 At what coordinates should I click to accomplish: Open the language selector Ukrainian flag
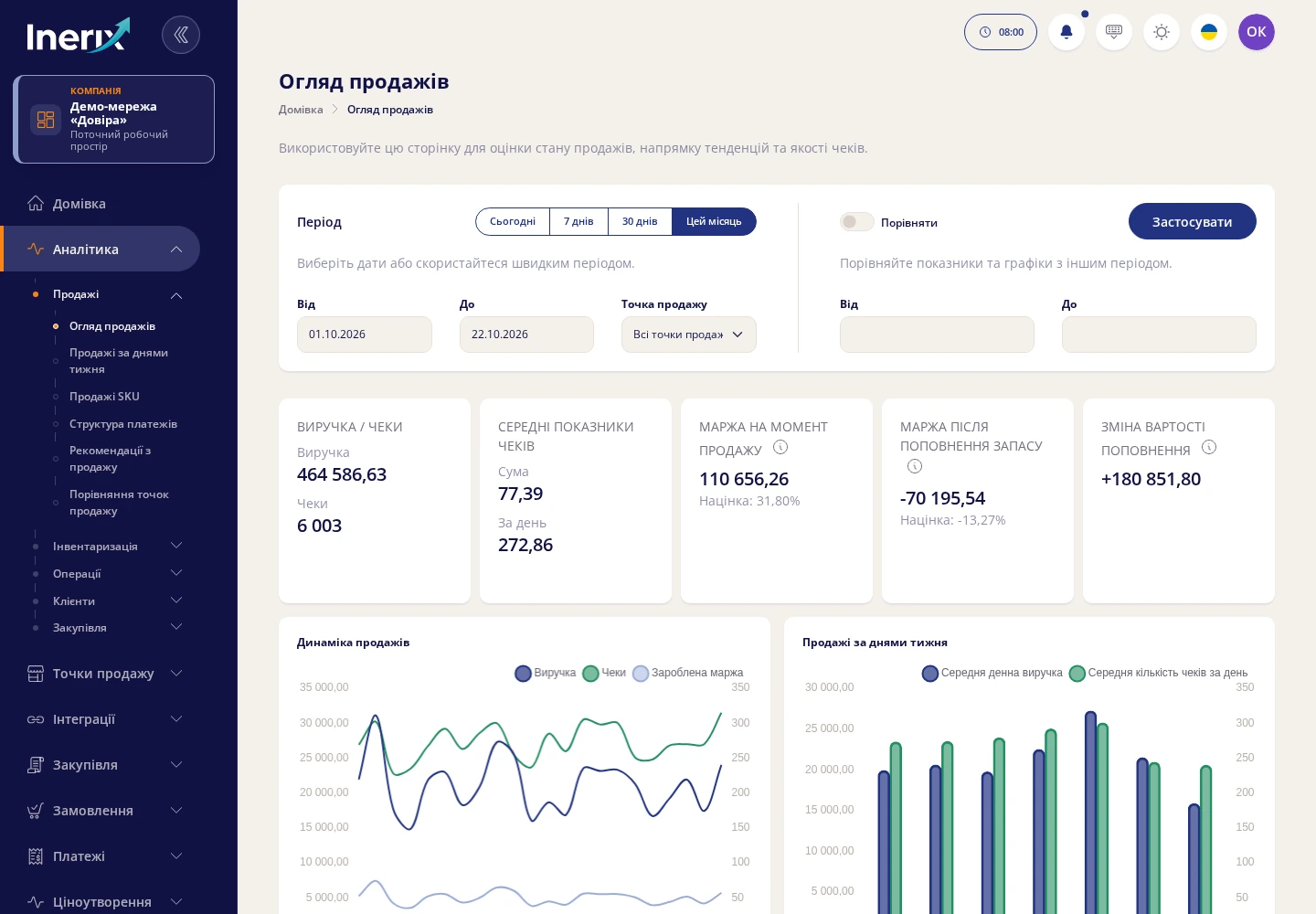point(1209,32)
